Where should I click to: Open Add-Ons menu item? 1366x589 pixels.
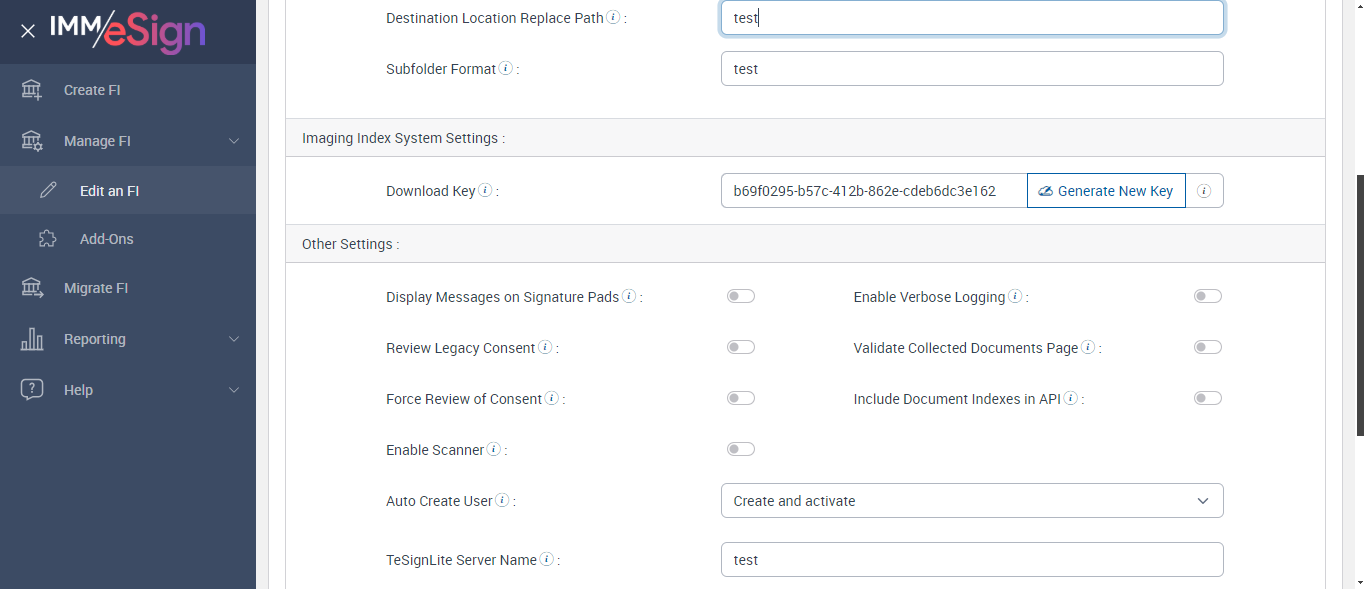point(106,239)
